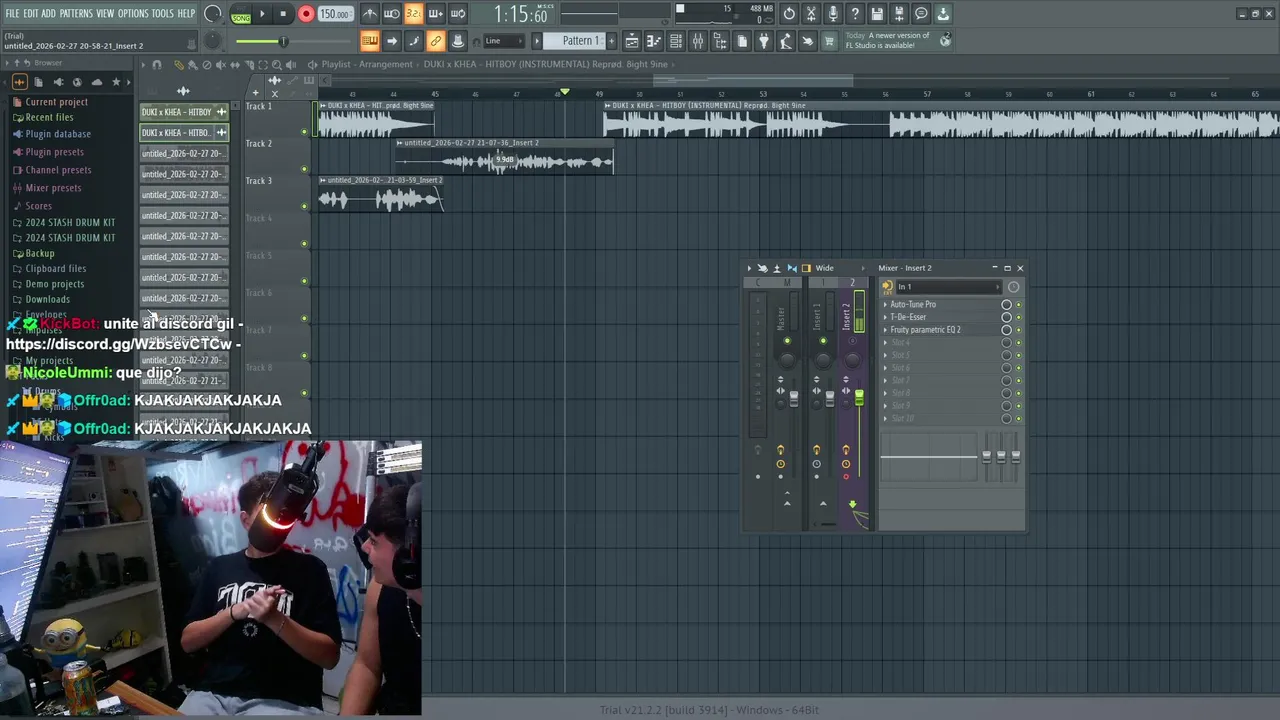Mute Track 1 with its green LED

pos(304,131)
